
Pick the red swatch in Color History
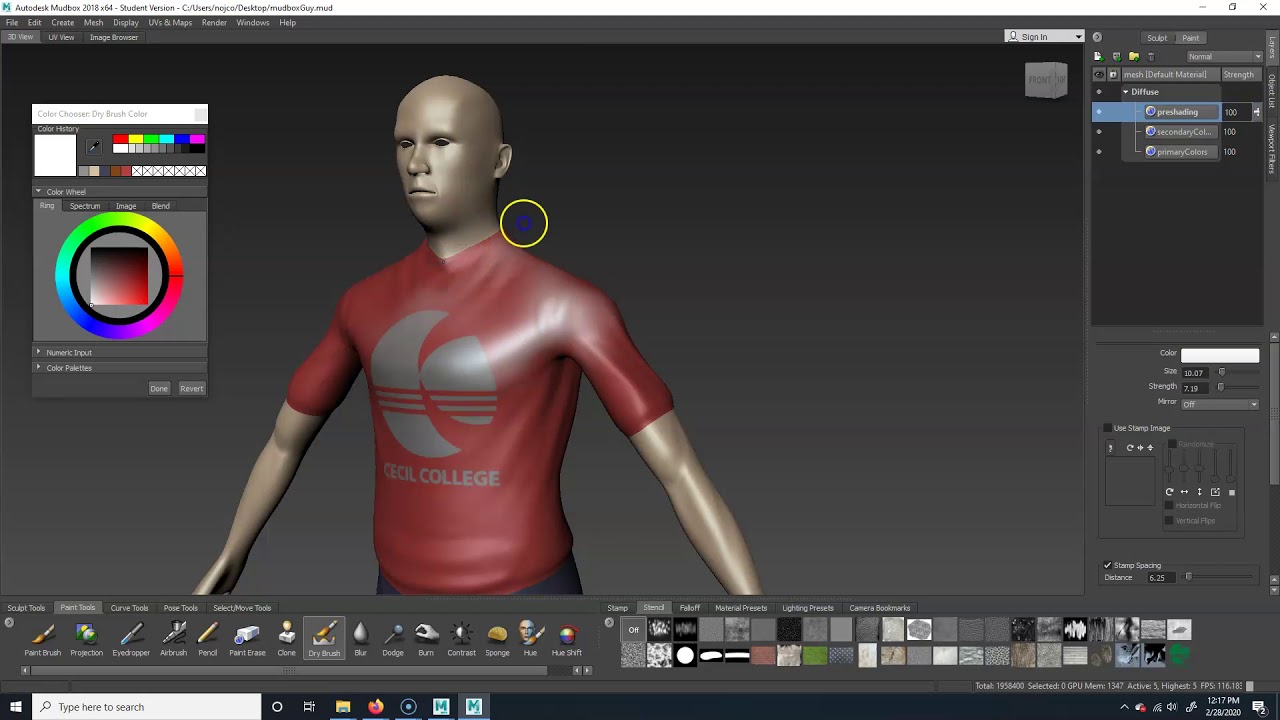(x=120, y=139)
